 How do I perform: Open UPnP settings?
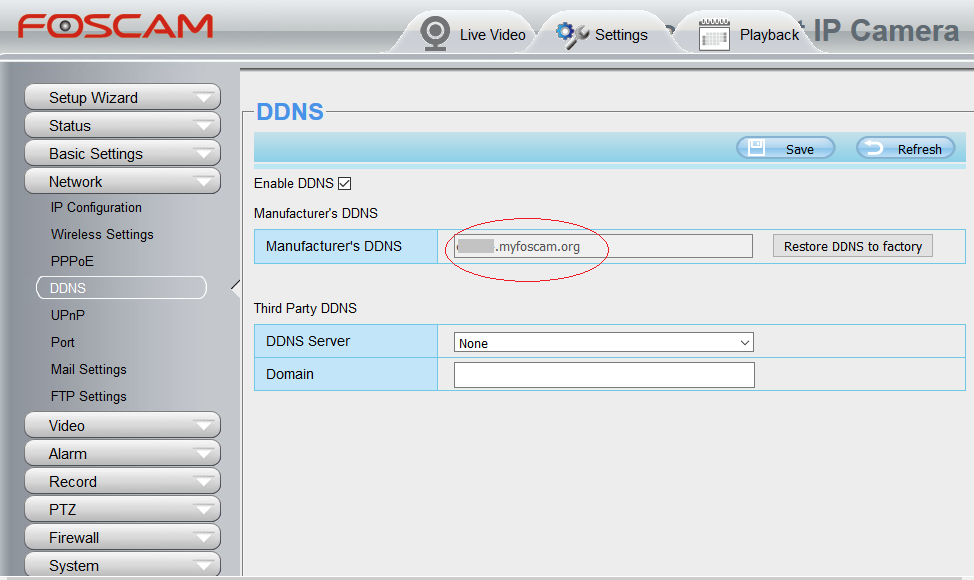(x=68, y=315)
